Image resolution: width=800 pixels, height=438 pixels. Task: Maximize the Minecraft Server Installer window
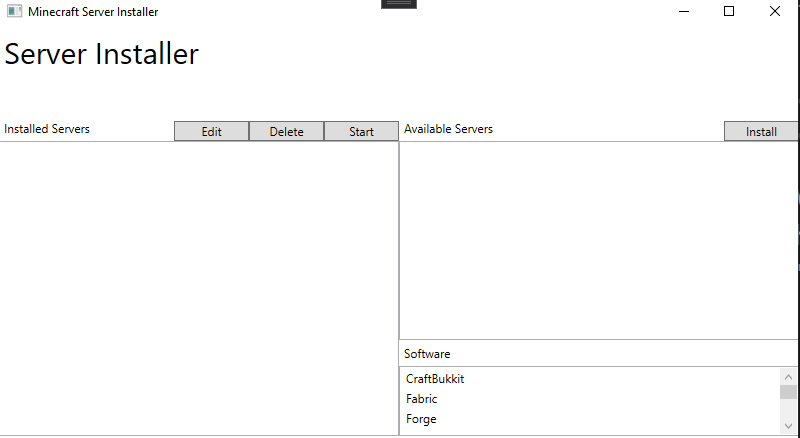tap(729, 11)
